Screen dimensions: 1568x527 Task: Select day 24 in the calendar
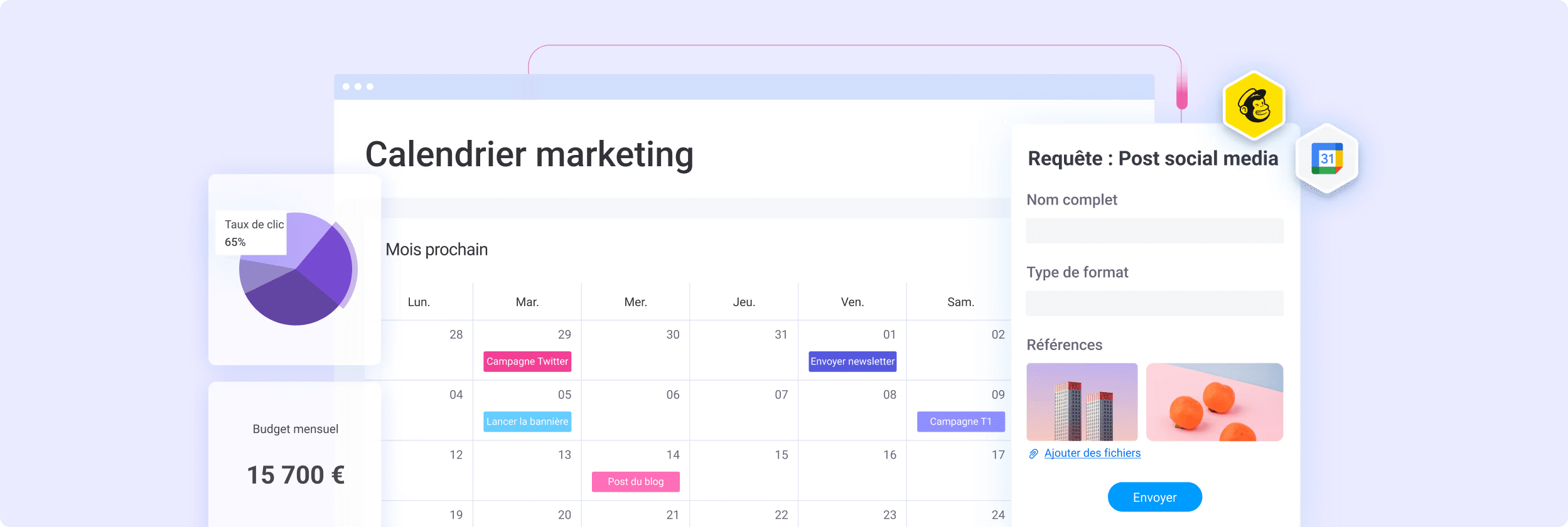coord(997,515)
